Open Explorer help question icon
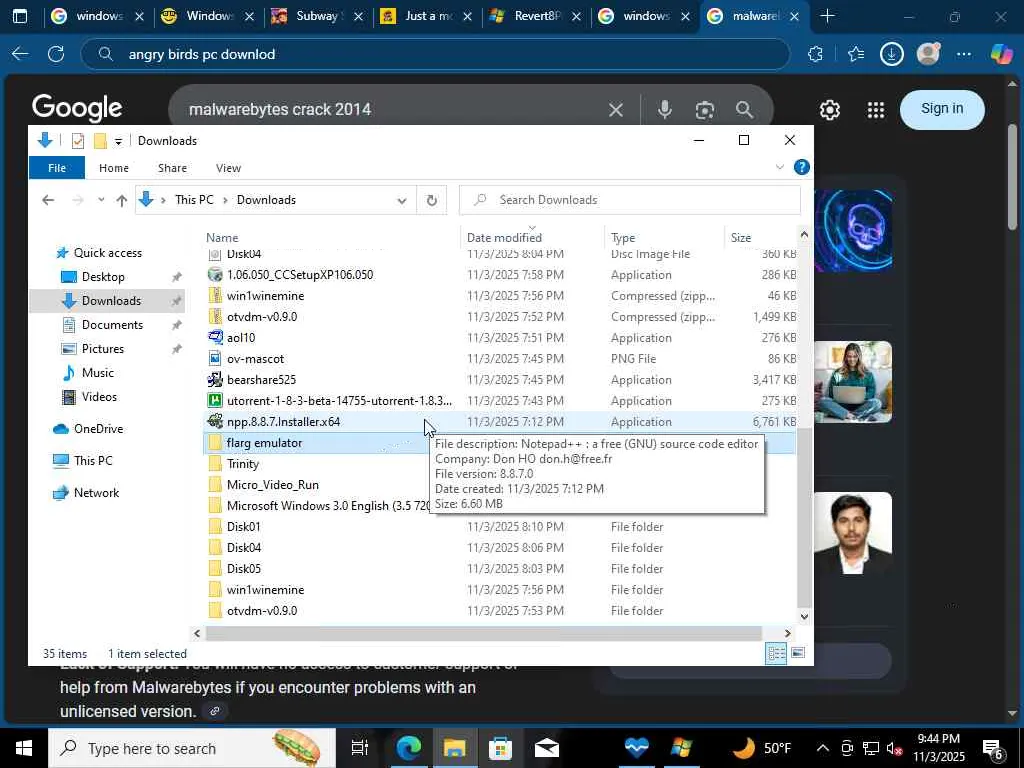The width and height of the screenshot is (1024, 768). tap(801, 167)
